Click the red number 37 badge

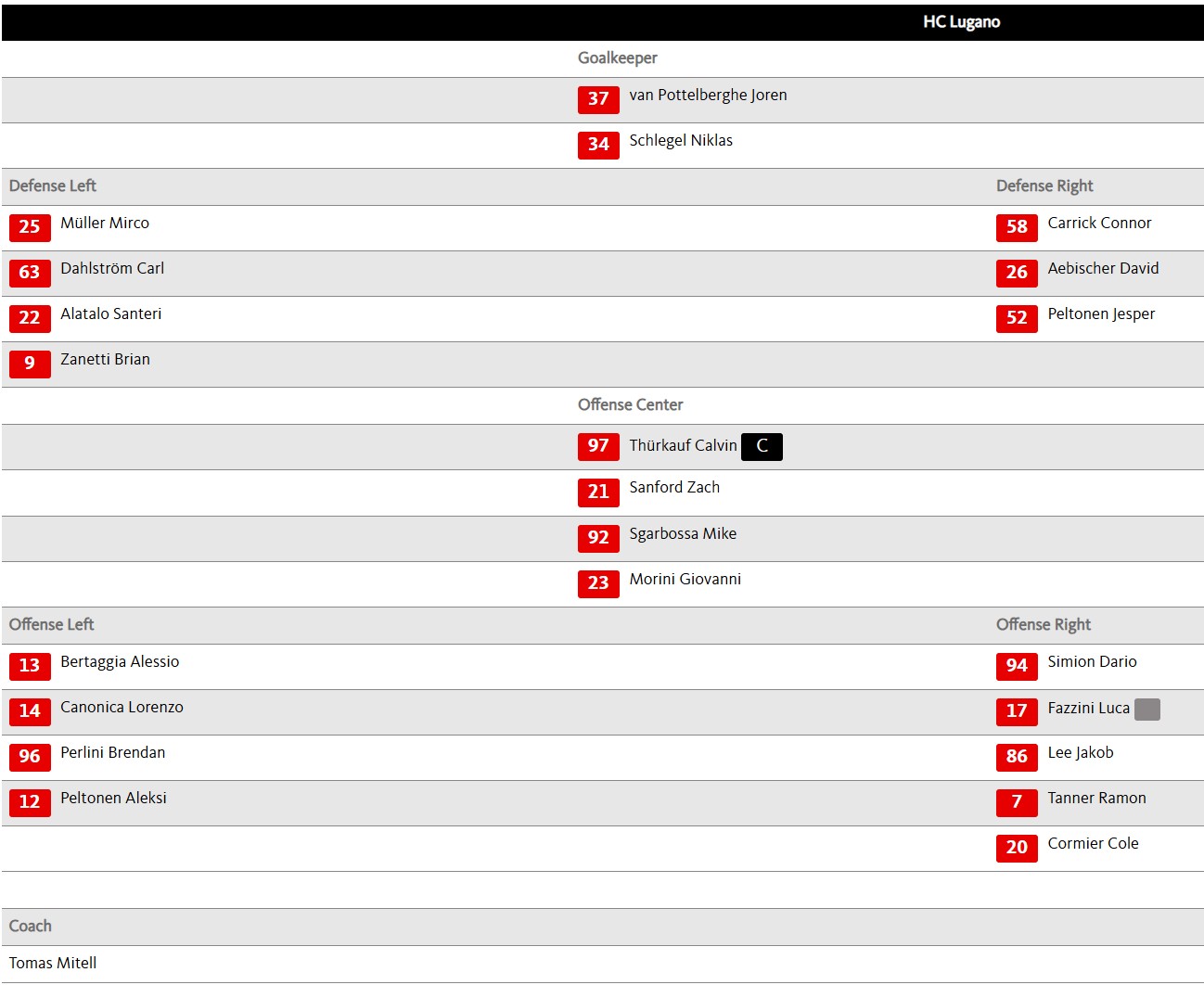(598, 99)
